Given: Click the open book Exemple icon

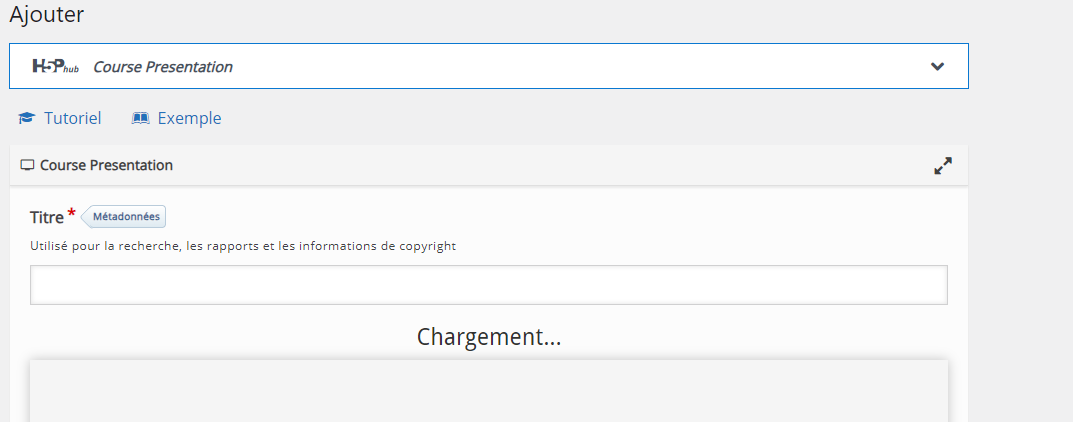Looking at the screenshot, I should (140, 118).
